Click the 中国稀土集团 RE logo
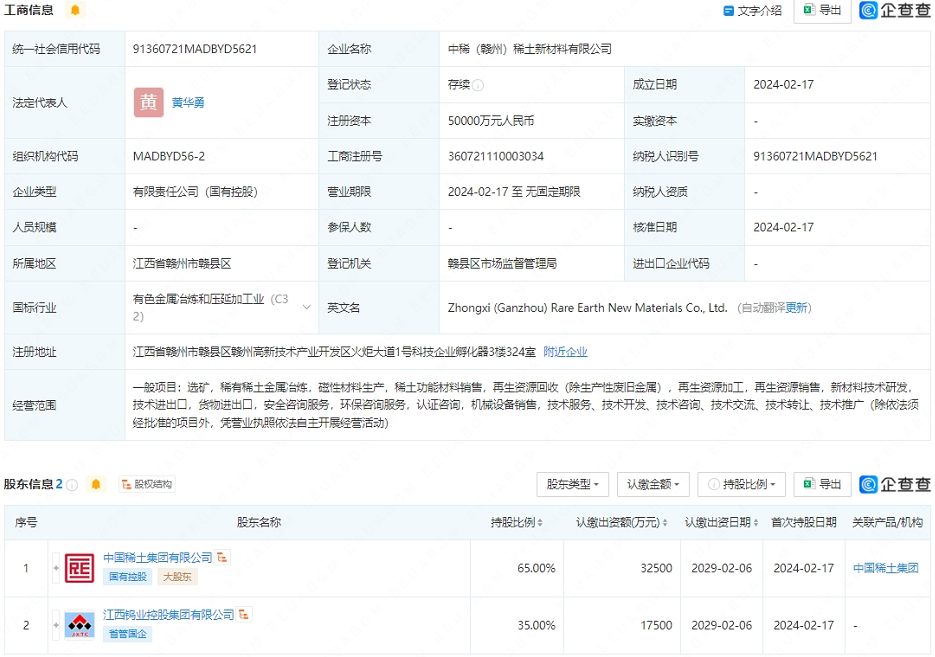935x657 pixels. click(79, 568)
